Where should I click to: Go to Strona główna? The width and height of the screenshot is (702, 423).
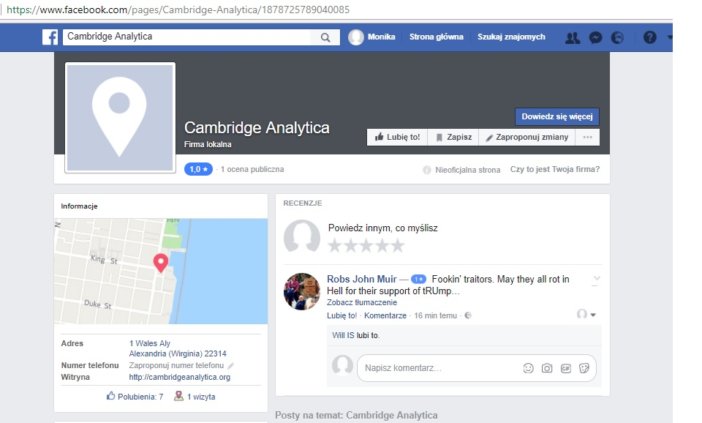coord(436,37)
